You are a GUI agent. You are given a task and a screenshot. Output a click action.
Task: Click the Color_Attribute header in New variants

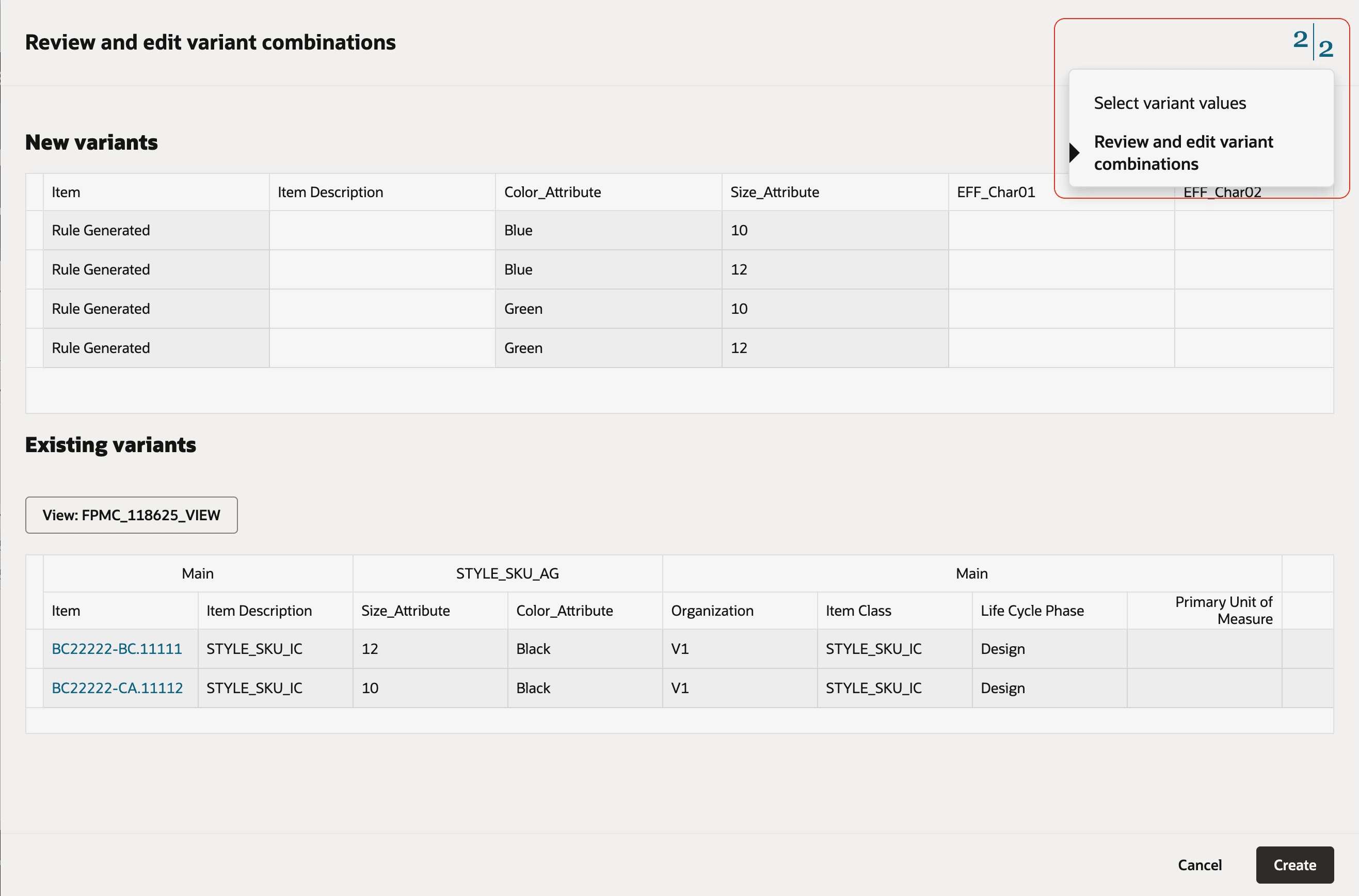point(552,193)
